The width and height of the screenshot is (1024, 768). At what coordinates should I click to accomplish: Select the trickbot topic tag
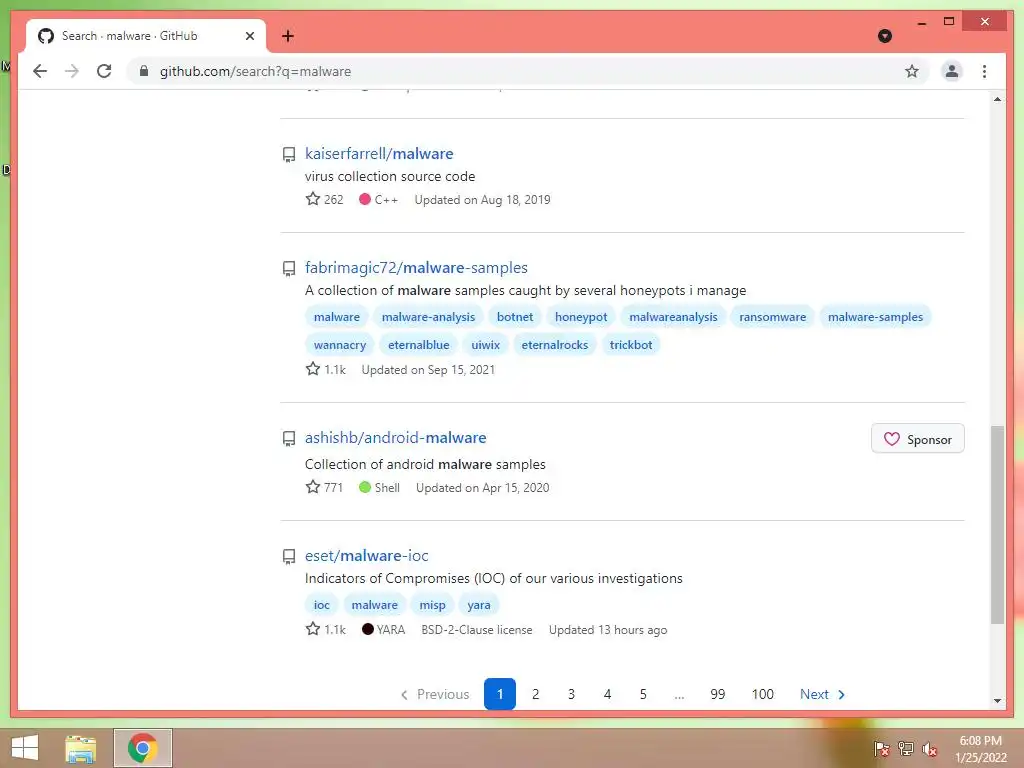coord(631,345)
